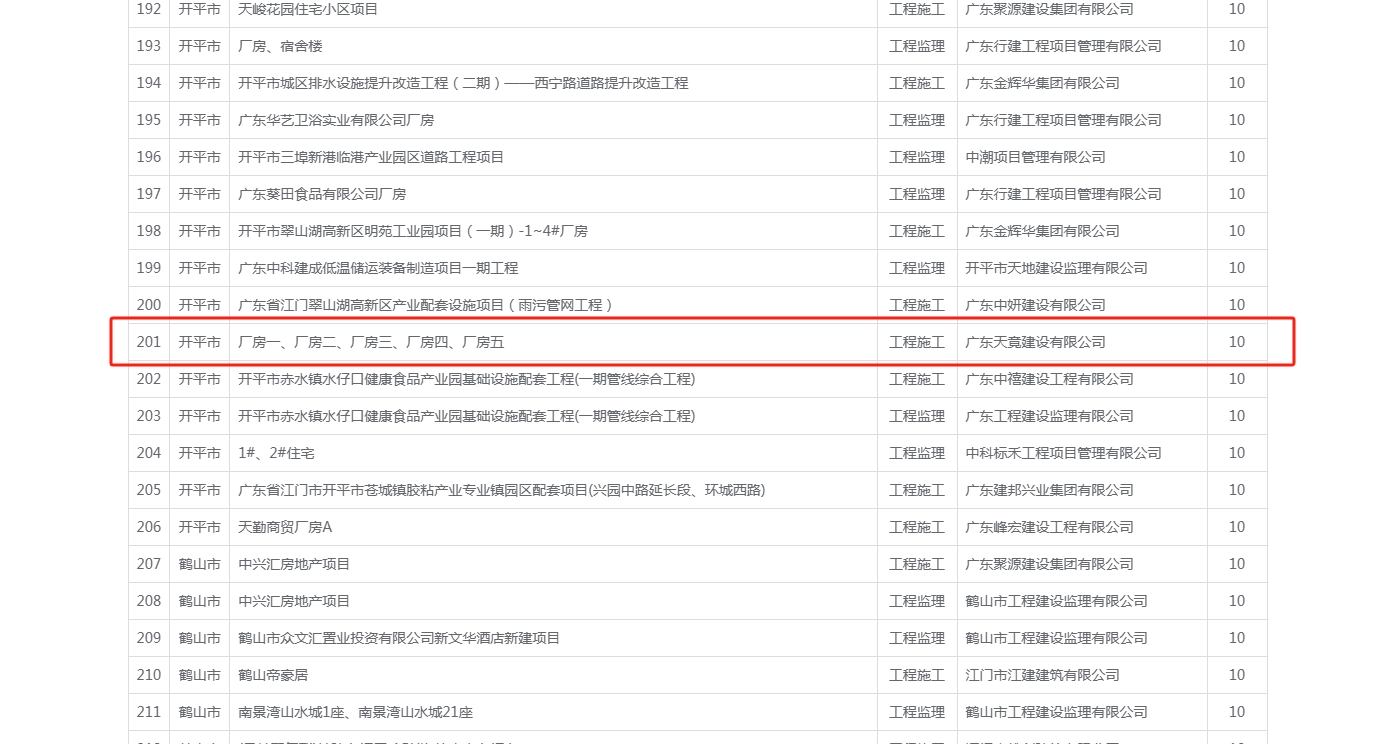The width and height of the screenshot is (1373, 744).
Task: Click company "广东中禧建设工程有限公司"
Action: point(1049,379)
